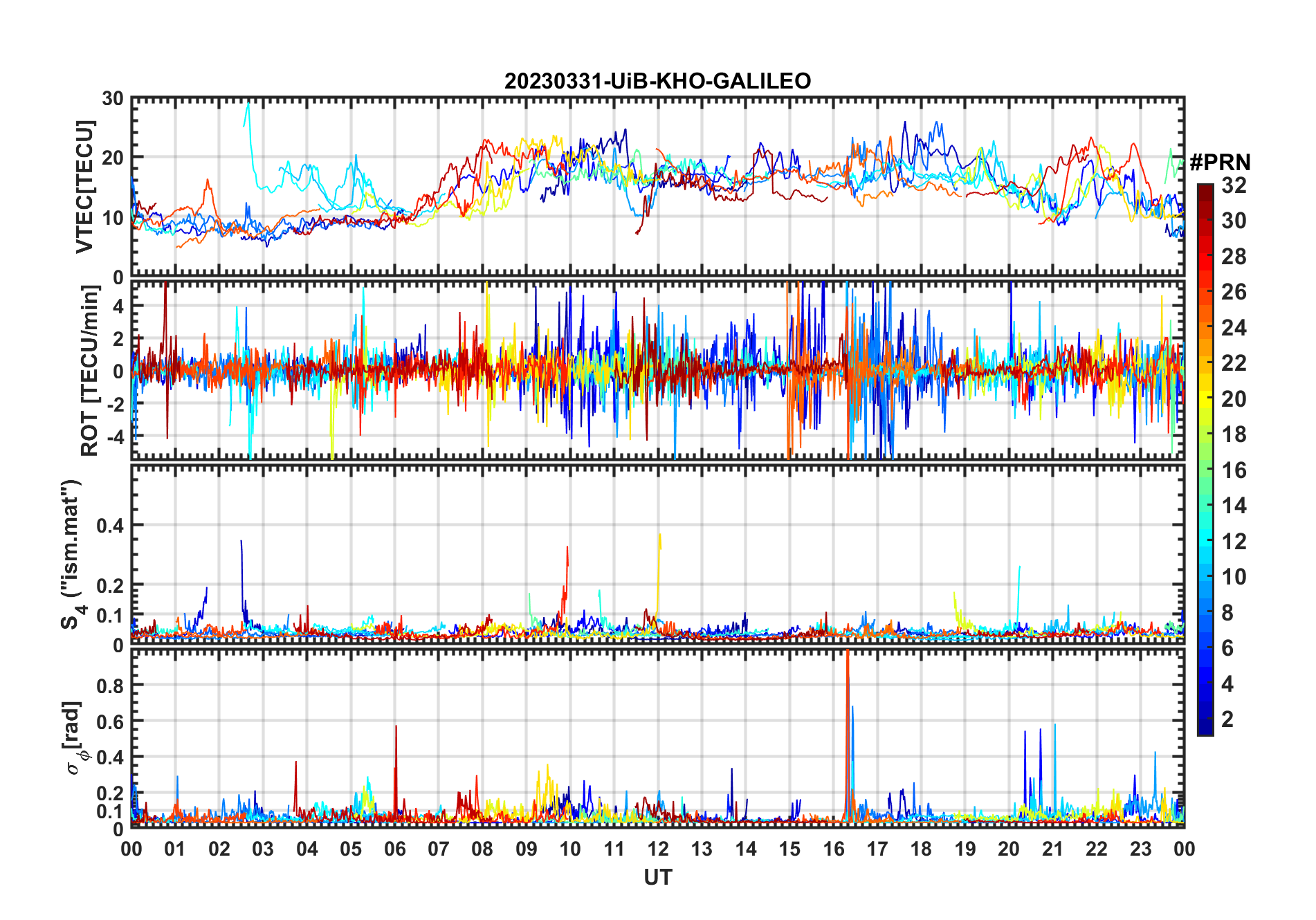The image size is (1316, 920).
Task: Click the 0.6 tick on sigma-phi axis
Action: (x=110, y=721)
